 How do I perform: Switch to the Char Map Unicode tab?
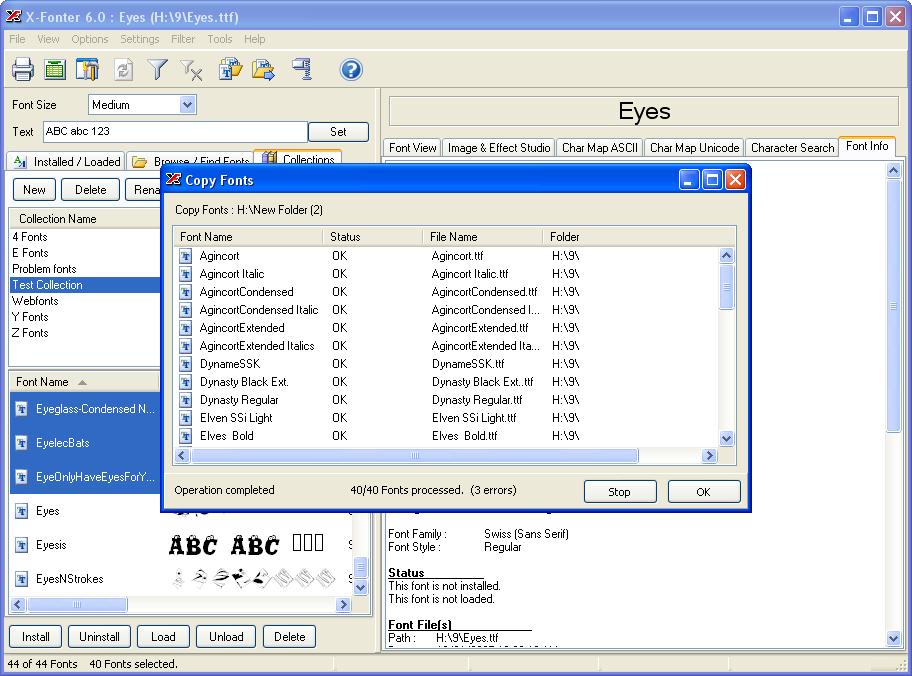694,148
